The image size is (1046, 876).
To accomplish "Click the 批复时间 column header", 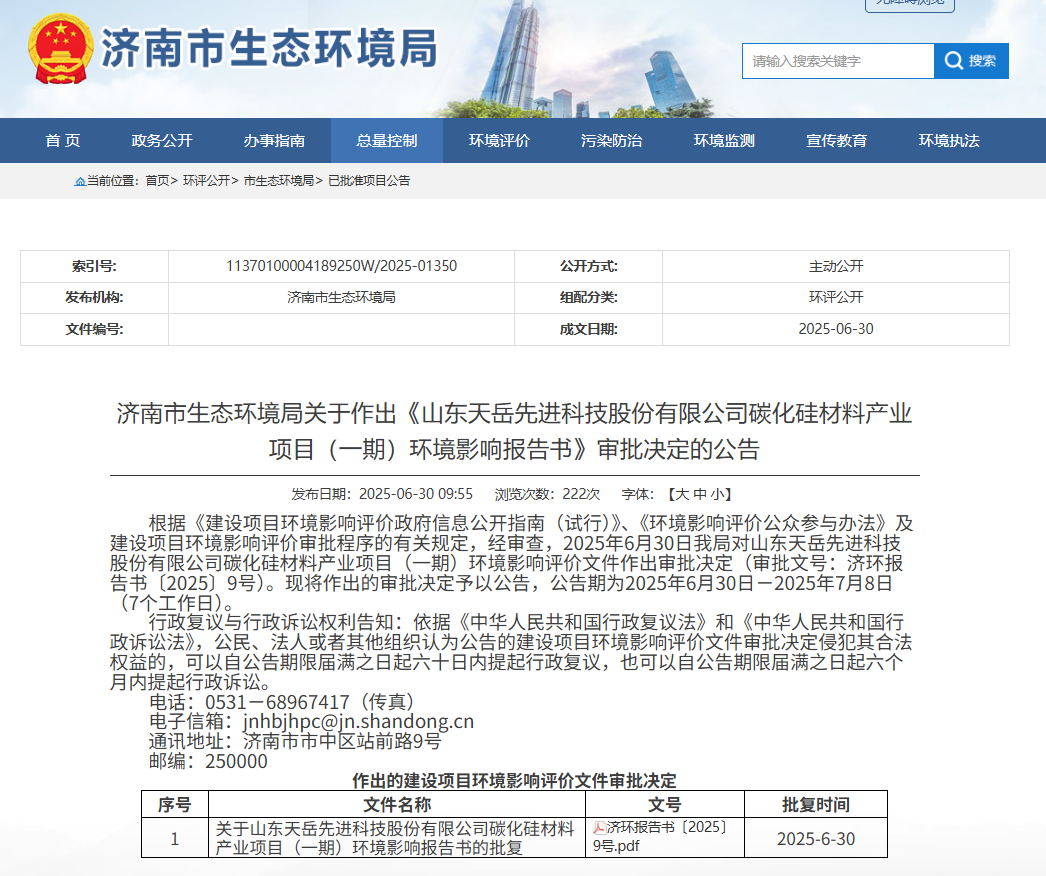I will tap(816, 805).
